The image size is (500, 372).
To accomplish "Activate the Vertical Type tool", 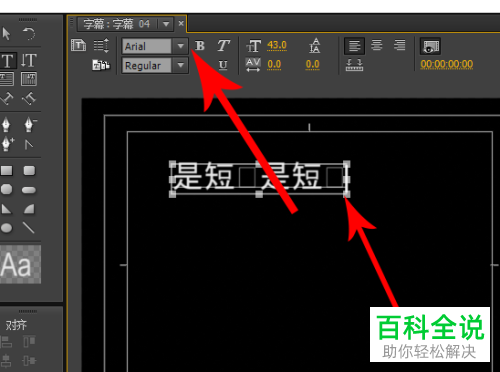I will click(29, 60).
